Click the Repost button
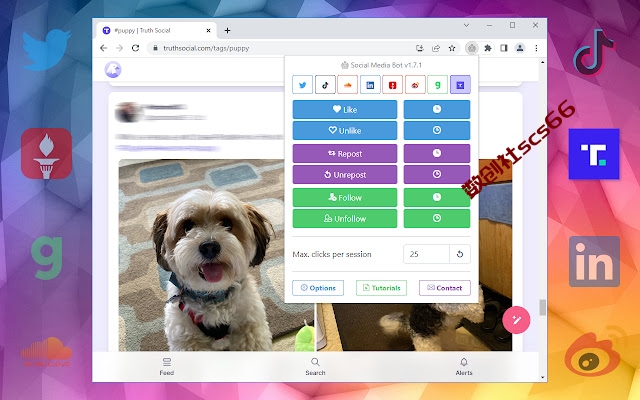The width and height of the screenshot is (640, 400). point(345,153)
